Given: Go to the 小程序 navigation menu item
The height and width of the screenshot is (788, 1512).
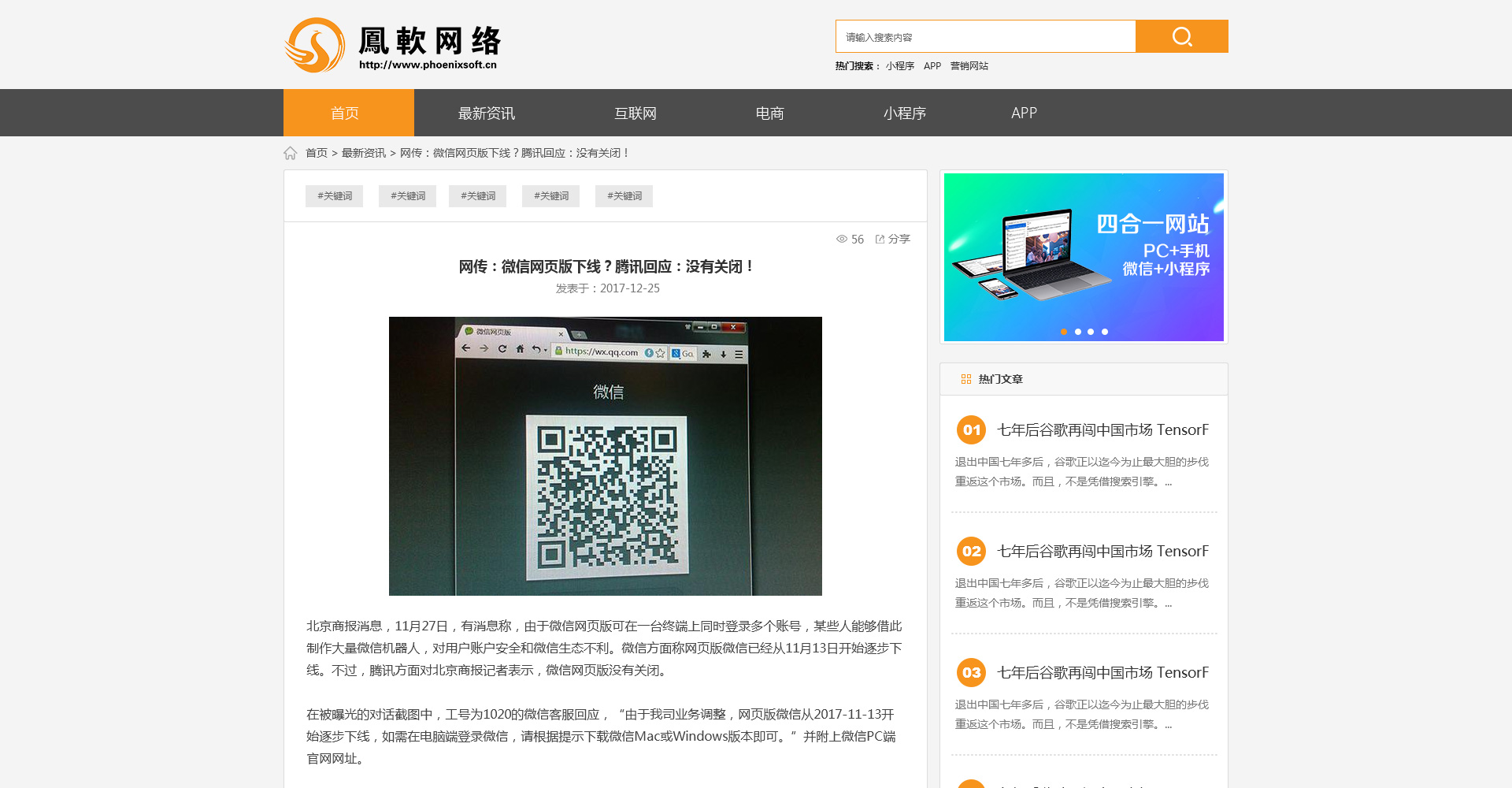Looking at the screenshot, I should [x=904, y=113].
